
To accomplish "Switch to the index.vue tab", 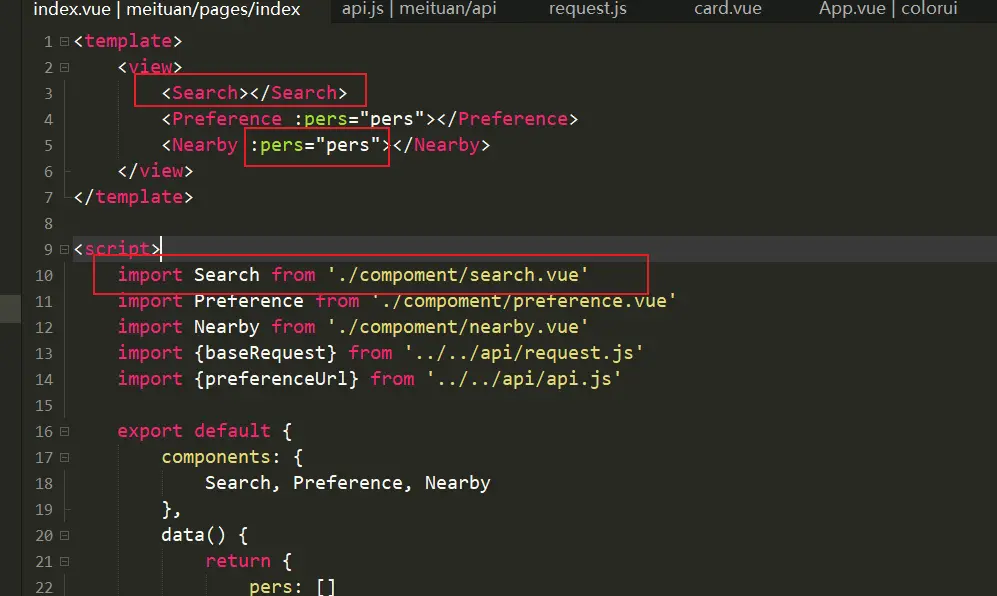I will (x=167, y=10).
